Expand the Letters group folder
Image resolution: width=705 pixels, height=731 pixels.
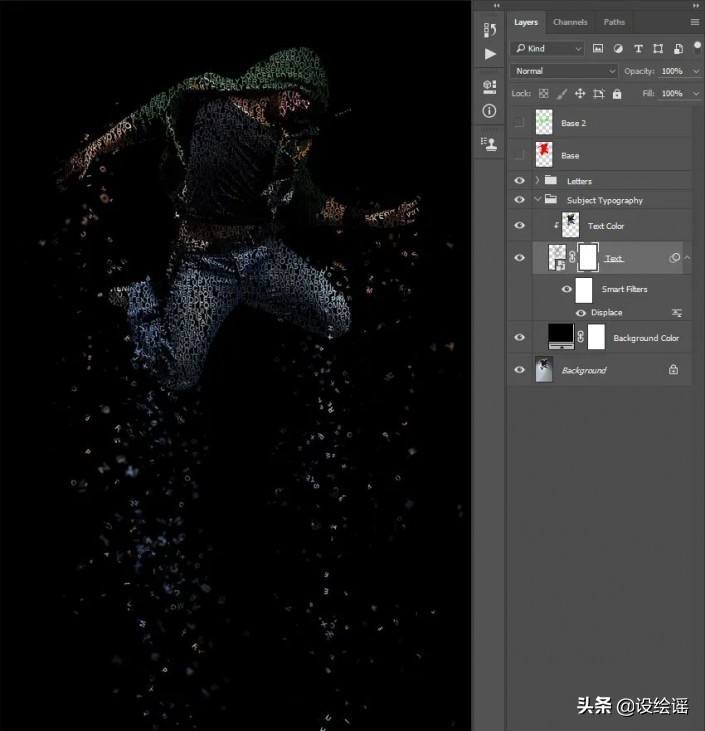(537, 181)
